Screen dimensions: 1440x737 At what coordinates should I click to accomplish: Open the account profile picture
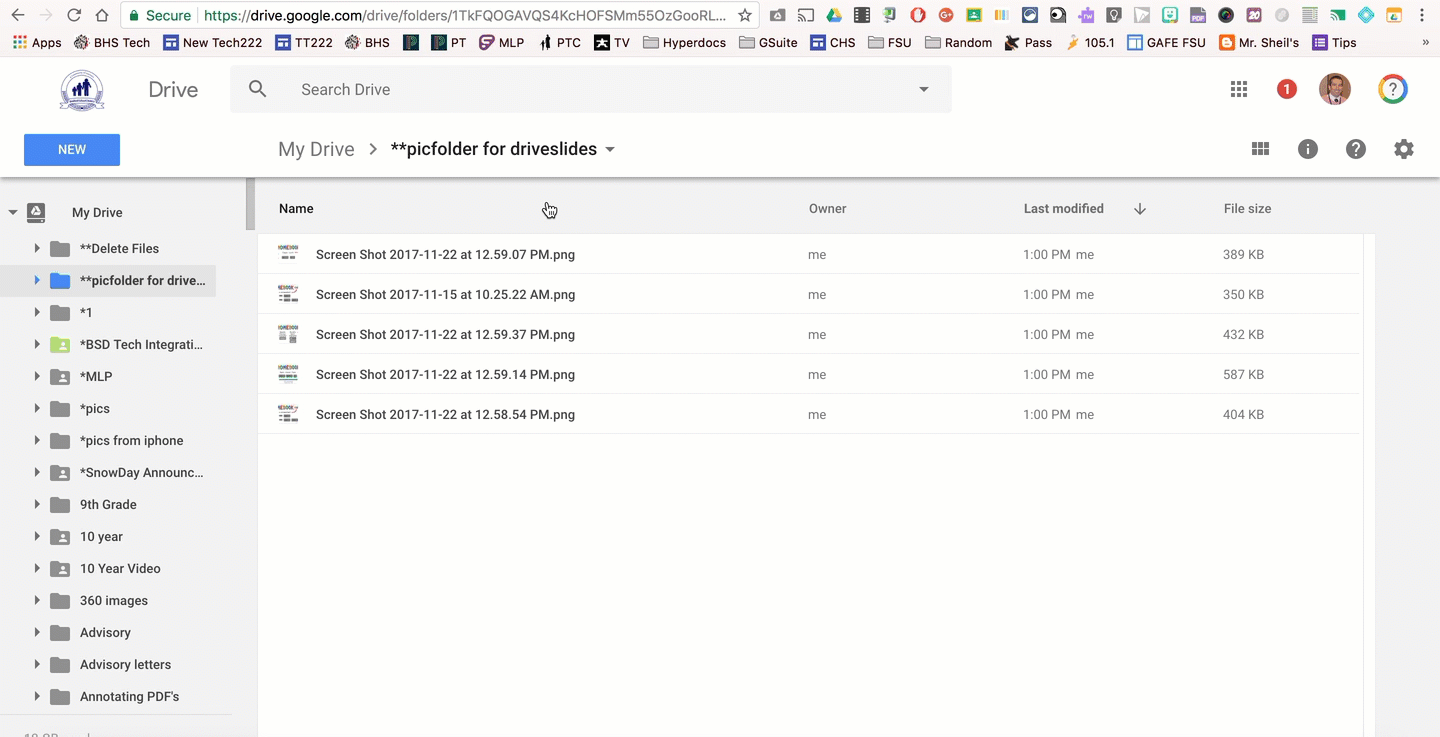click(x=1334, y=89)
